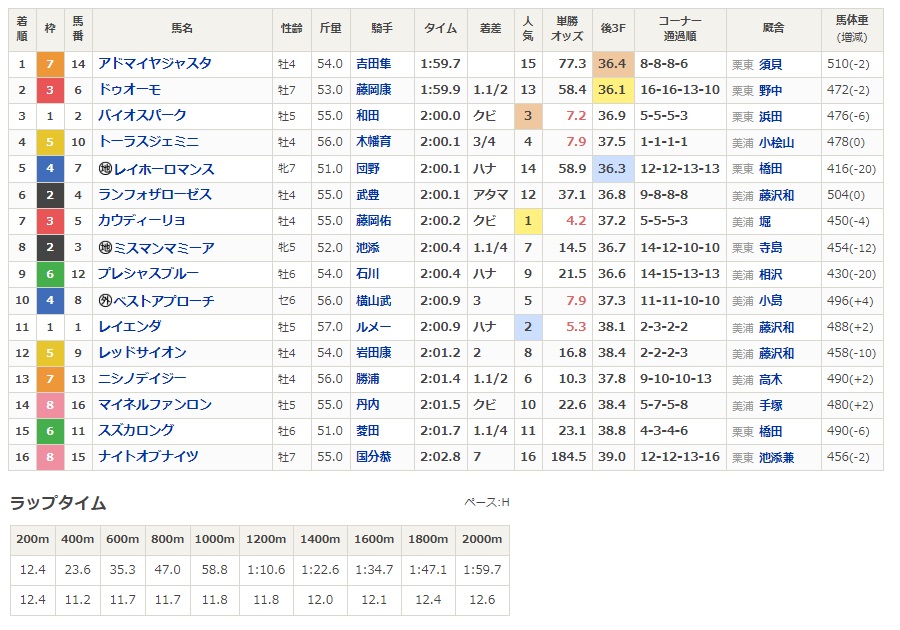Open trainer 池添兼 link
The image size is (900, 630).
click(776, 458)
